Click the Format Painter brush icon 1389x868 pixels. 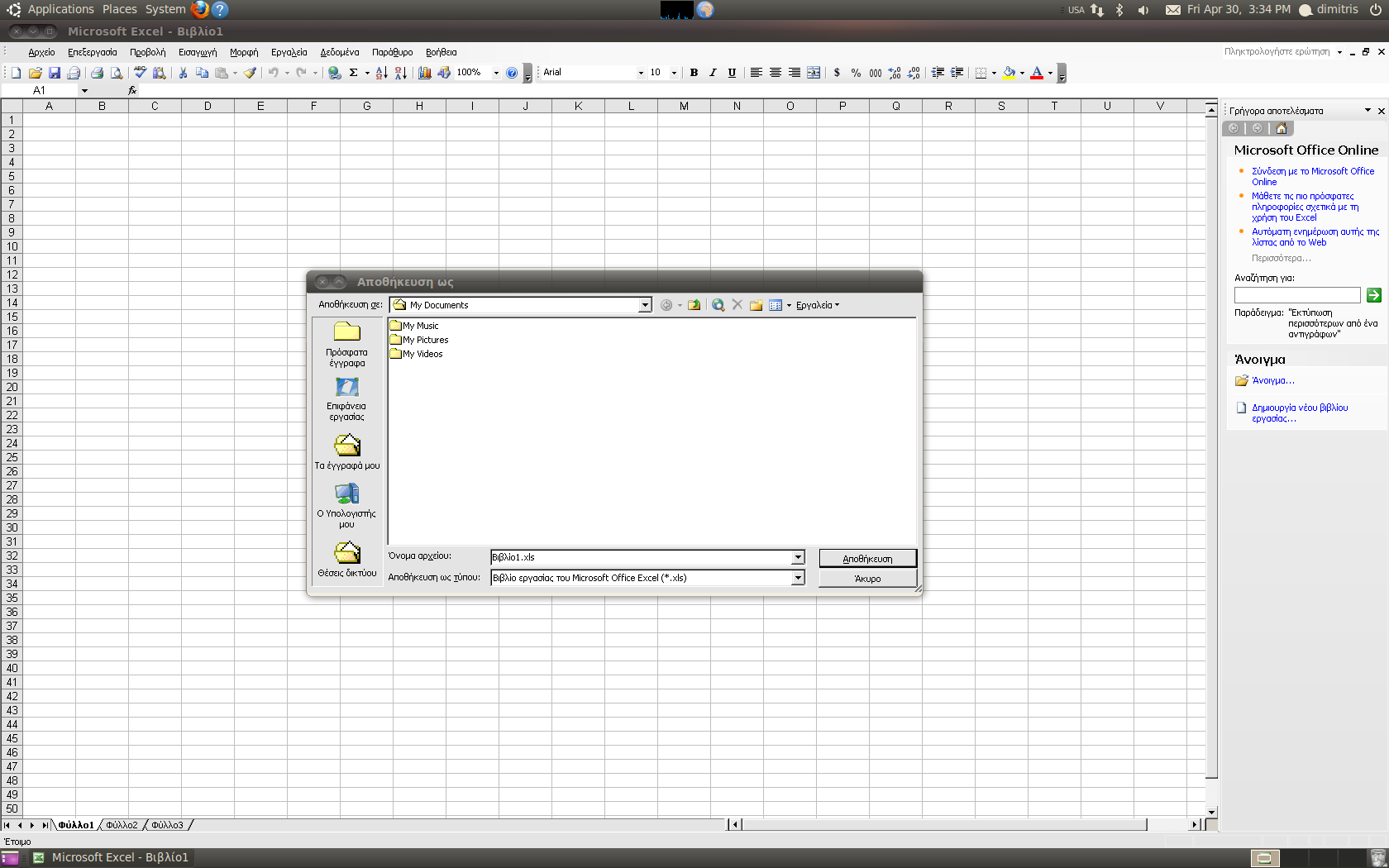(250, 73)
